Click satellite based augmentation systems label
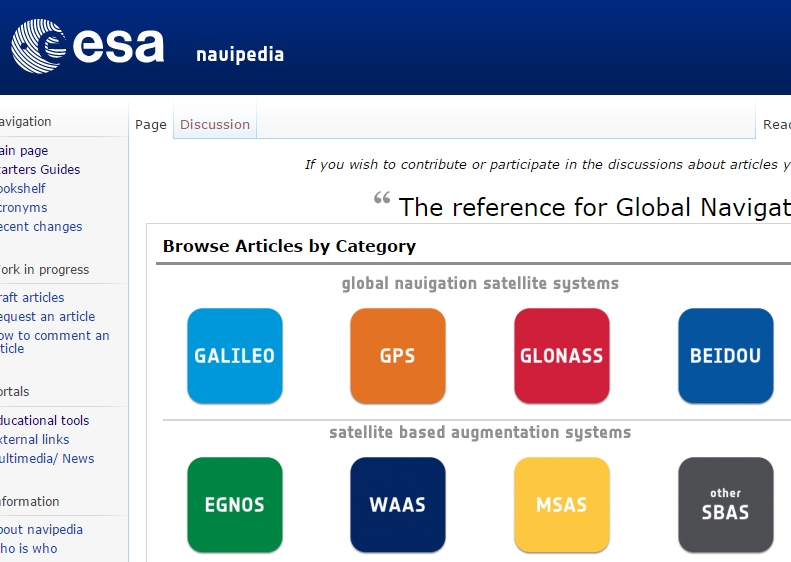The width and height of the screenshot is (791, 562). (x=480, y=432)
